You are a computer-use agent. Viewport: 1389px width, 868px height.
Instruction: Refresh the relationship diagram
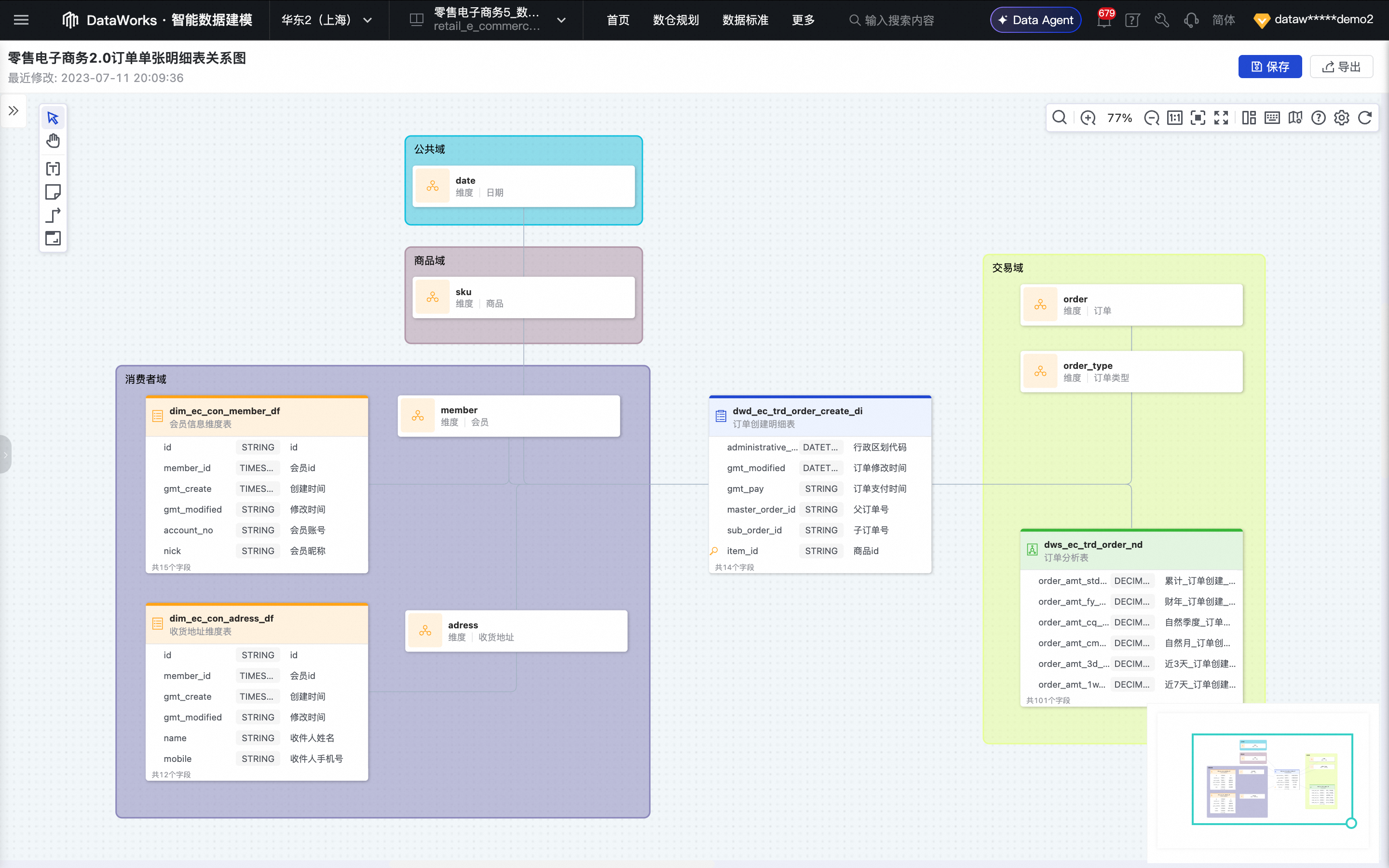click(1365, 118)
